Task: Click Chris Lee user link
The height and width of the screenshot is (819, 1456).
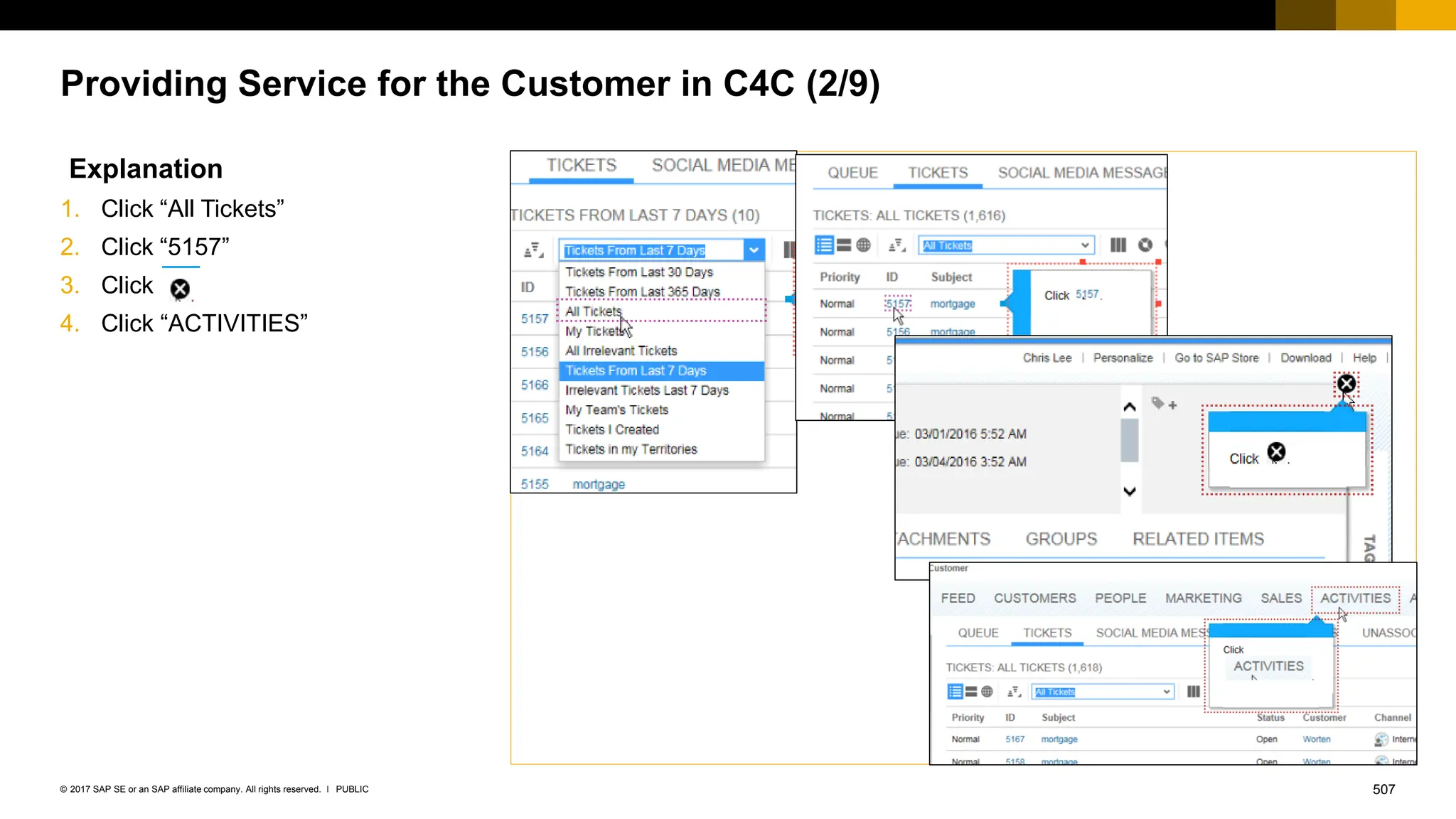Action: coord(1047,358)
